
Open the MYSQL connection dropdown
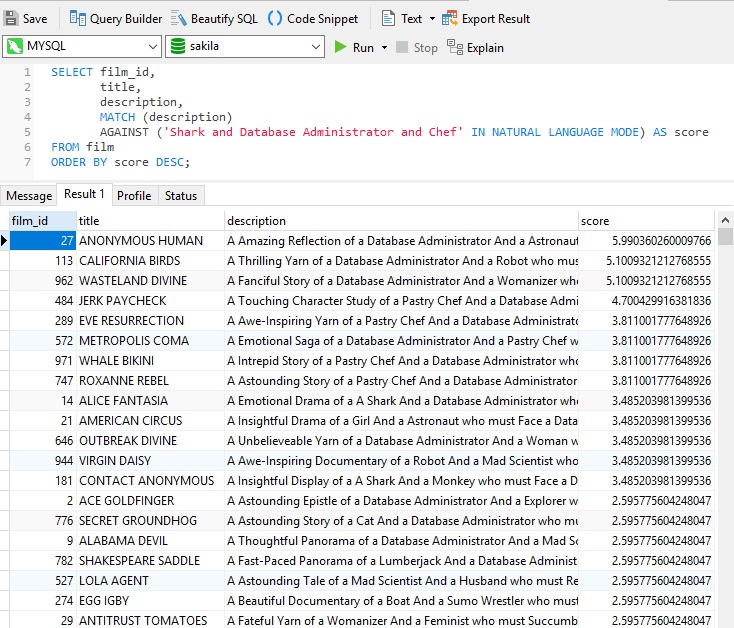(153, 47)
